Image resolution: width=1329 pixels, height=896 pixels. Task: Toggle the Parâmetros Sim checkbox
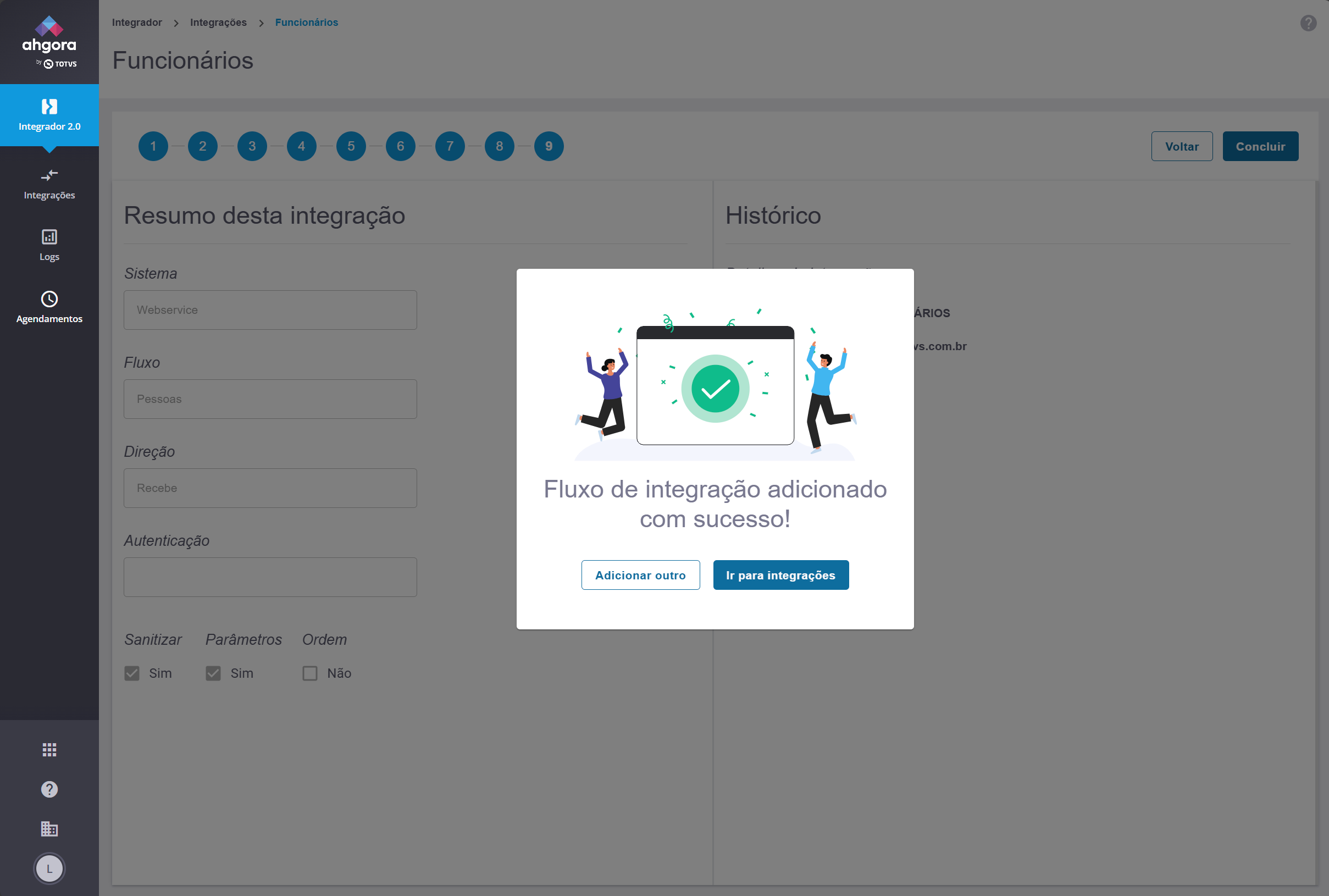point(213,673)
